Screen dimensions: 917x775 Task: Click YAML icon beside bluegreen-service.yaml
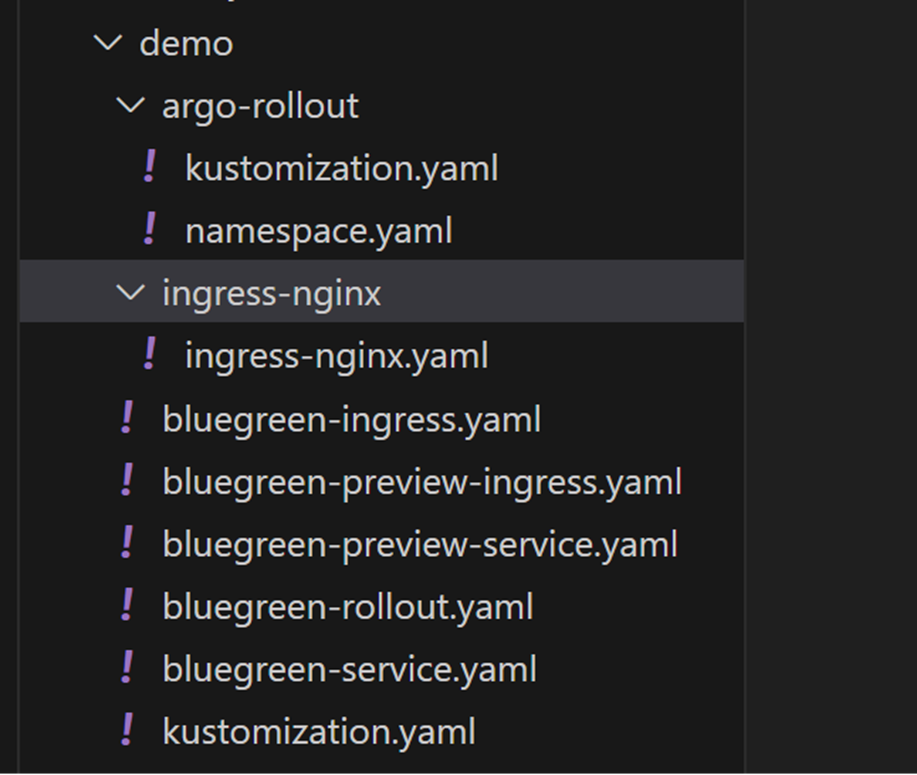coord(127,668)
